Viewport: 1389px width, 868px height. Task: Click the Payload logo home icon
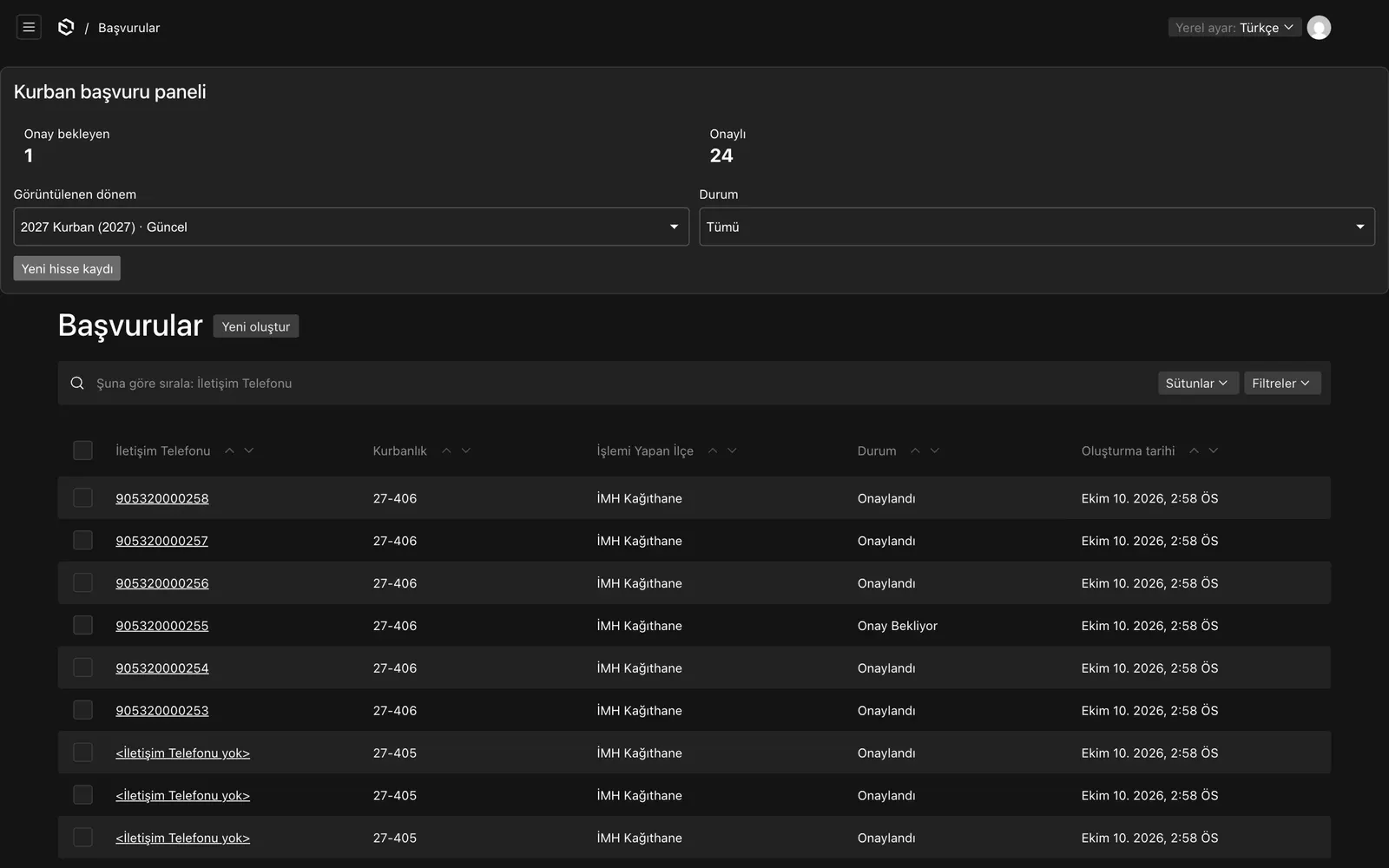pyautogui.click(x=66, y=28)
